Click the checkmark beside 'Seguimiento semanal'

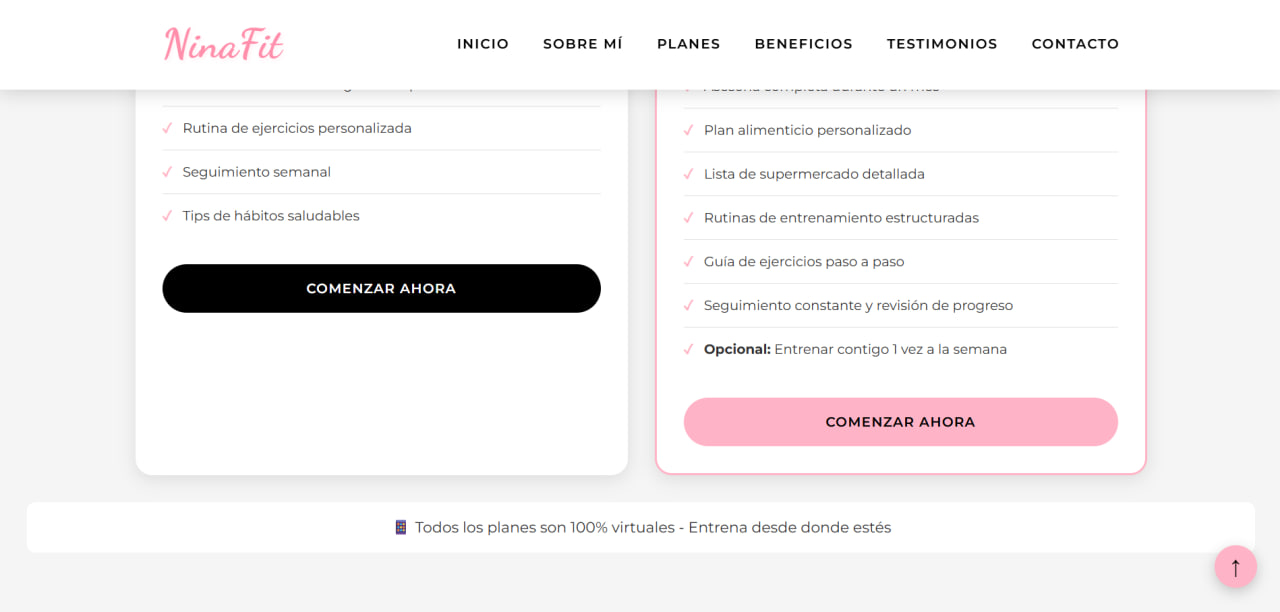(168, 172)
